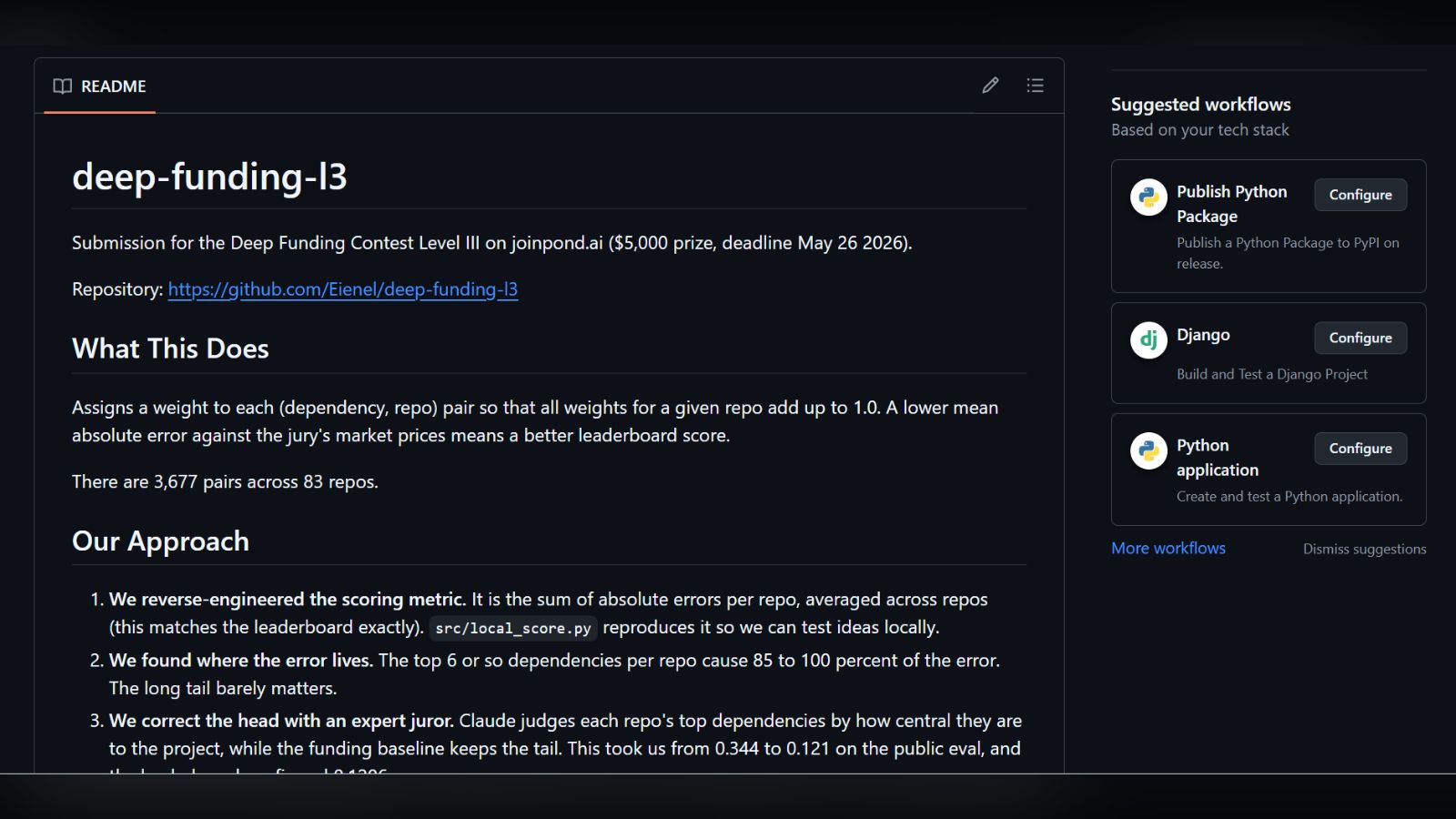
Task: Click the book icon beside README
Action: tap(63, 86)
